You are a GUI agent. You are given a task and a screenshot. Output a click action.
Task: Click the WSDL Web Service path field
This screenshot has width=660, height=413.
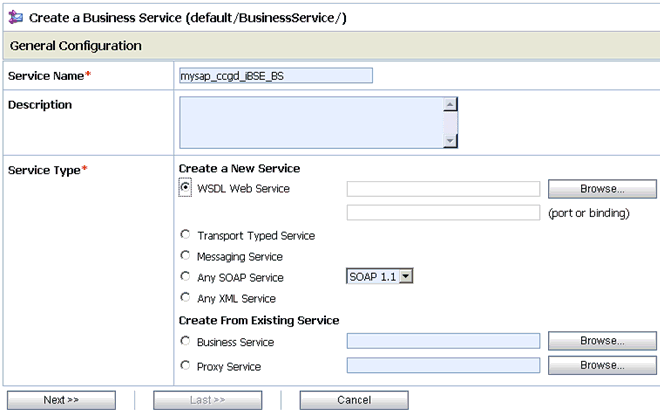coord(443,189)
